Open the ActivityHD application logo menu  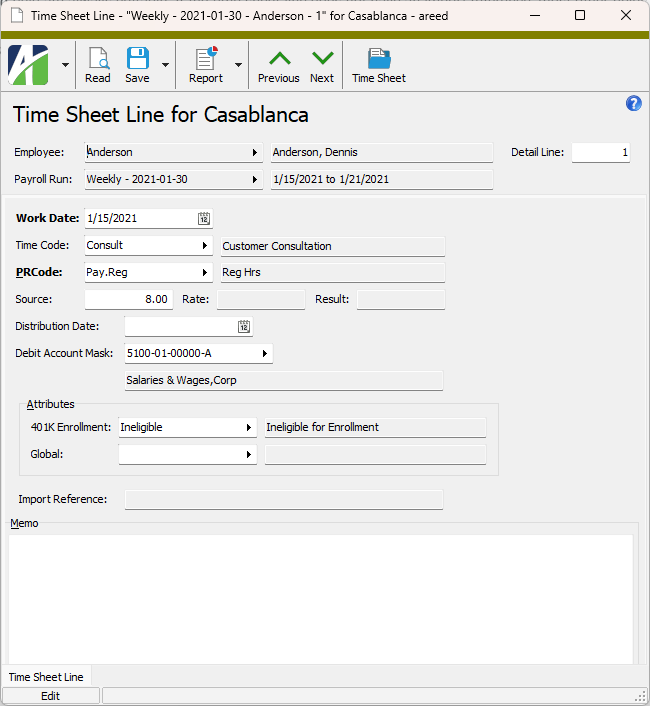coord(28,65)
